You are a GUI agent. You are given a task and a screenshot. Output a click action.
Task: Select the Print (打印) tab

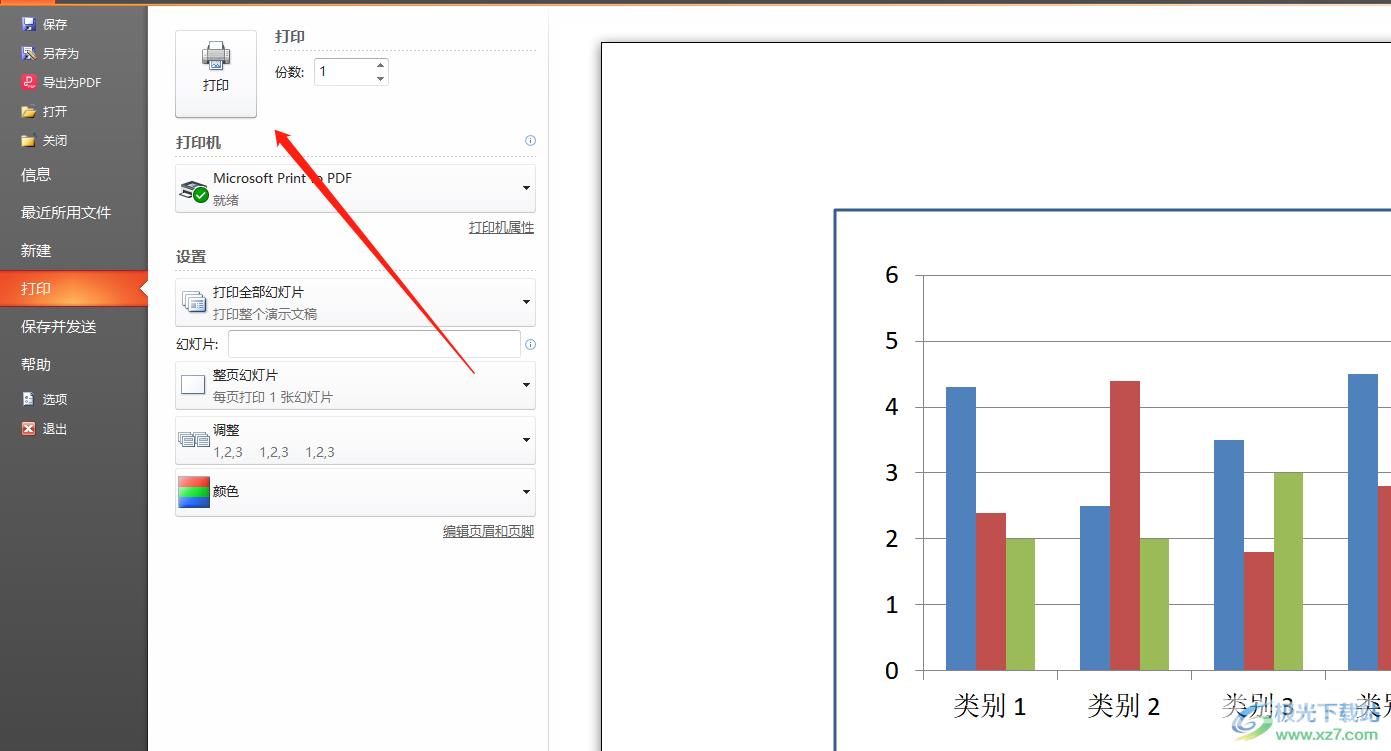pos(74,289)
